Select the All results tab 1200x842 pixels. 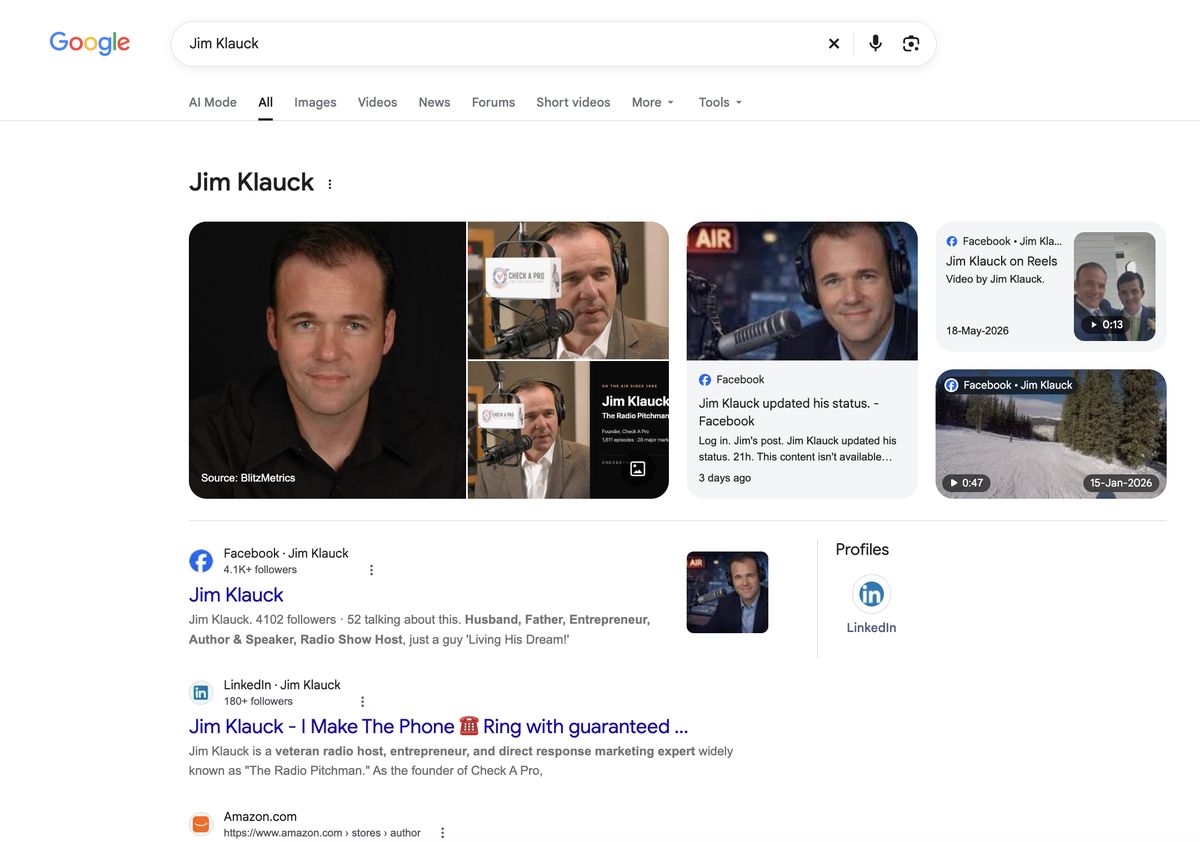coord(265,102)
